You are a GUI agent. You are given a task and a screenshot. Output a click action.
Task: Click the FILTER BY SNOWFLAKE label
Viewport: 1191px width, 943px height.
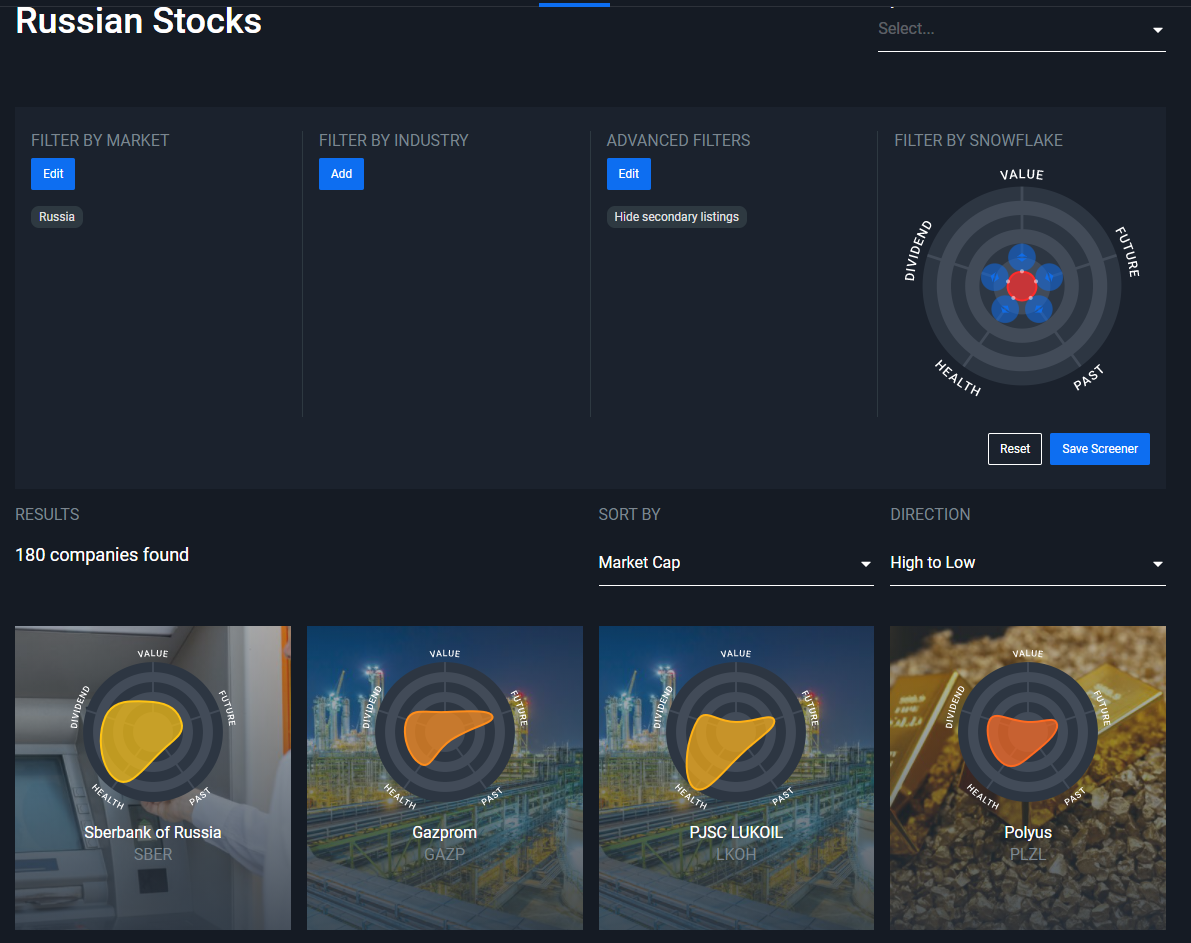click(978, 141)
